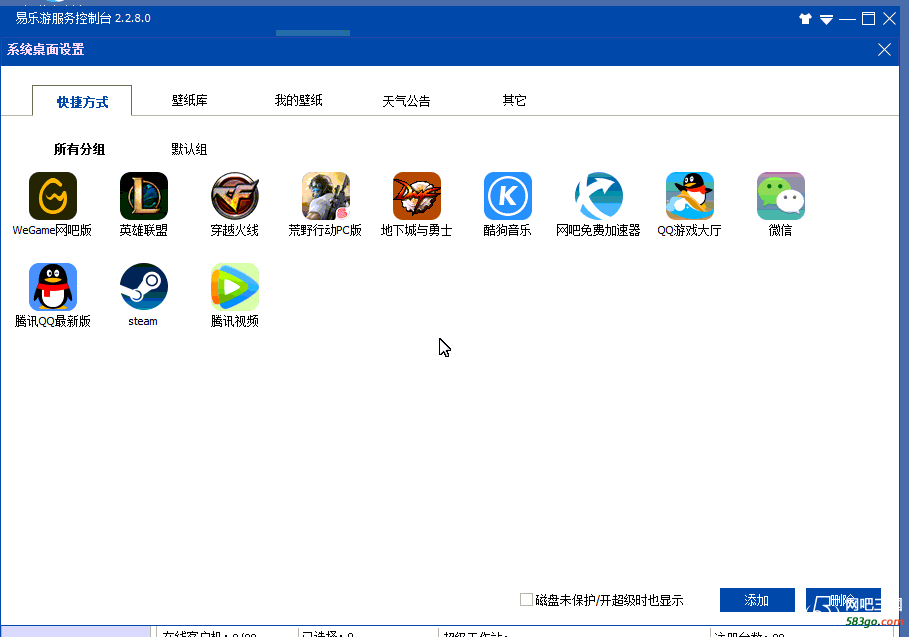Select the 腾讯QQ最新版 penguin icon
Screen dimensions: 909x637
tap(53, 287)
